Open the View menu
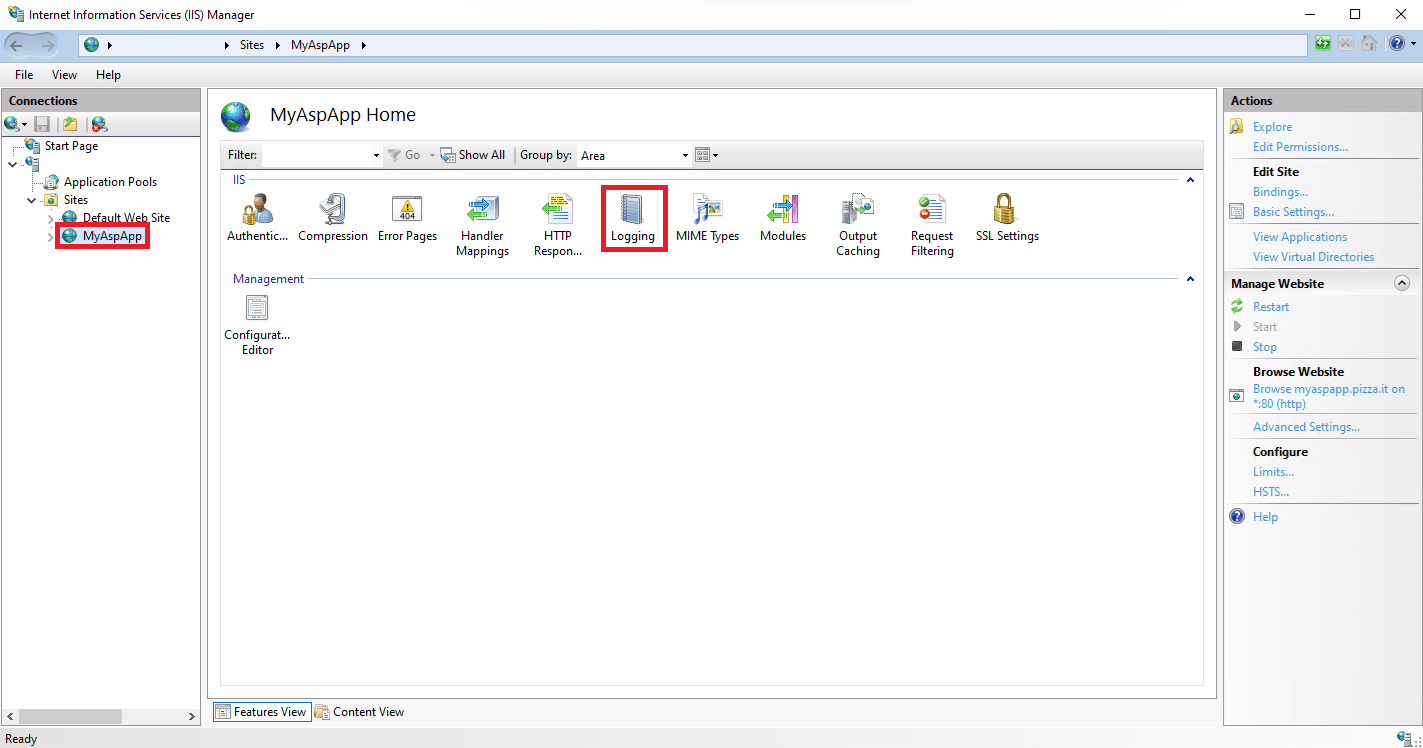The height and width of the screenshot is (748, 1423). [64, 75]
